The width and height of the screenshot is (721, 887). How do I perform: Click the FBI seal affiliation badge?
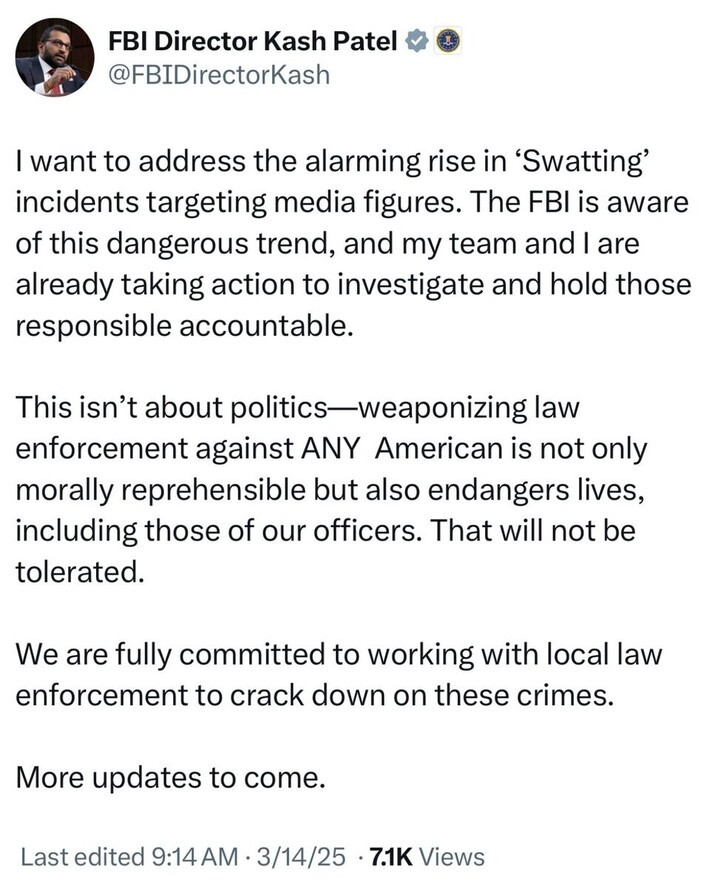(x=449, y=40)
